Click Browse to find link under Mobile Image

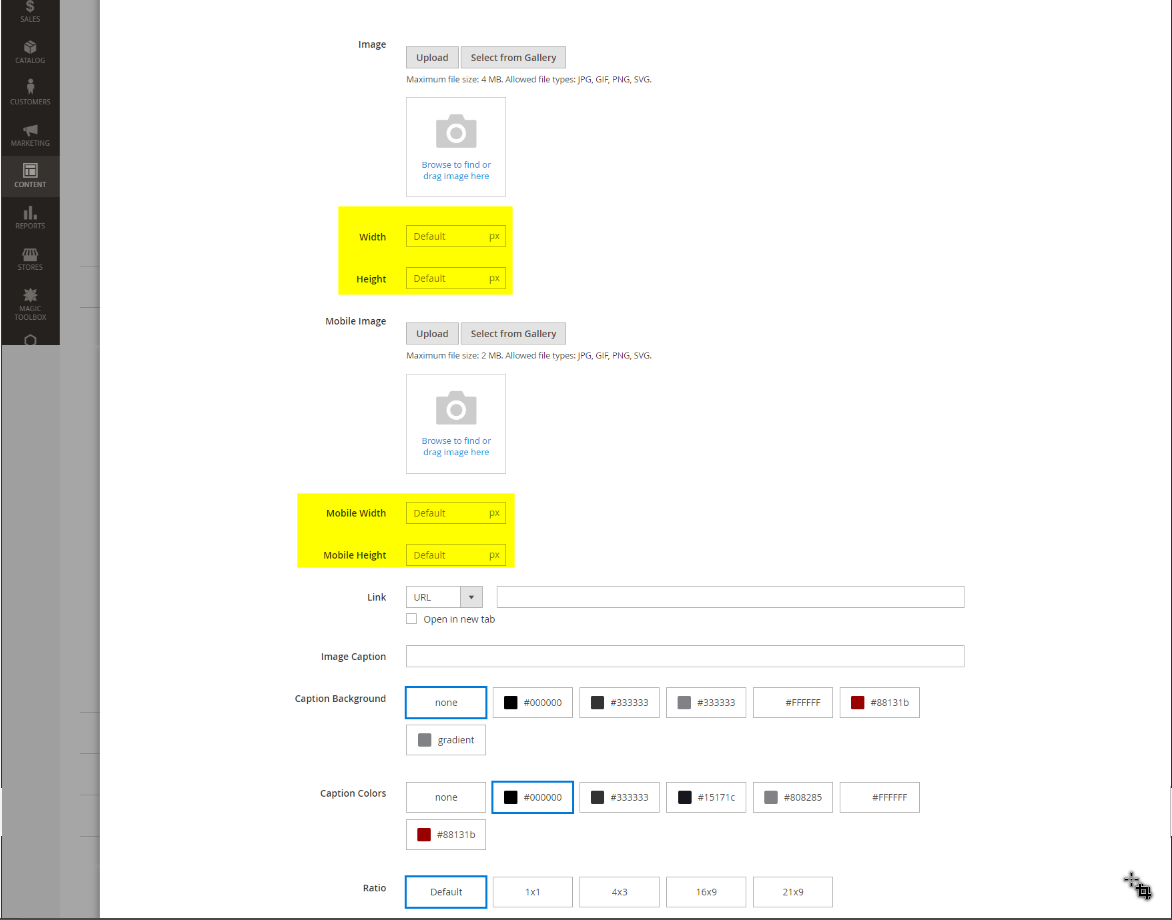point(456,447)
